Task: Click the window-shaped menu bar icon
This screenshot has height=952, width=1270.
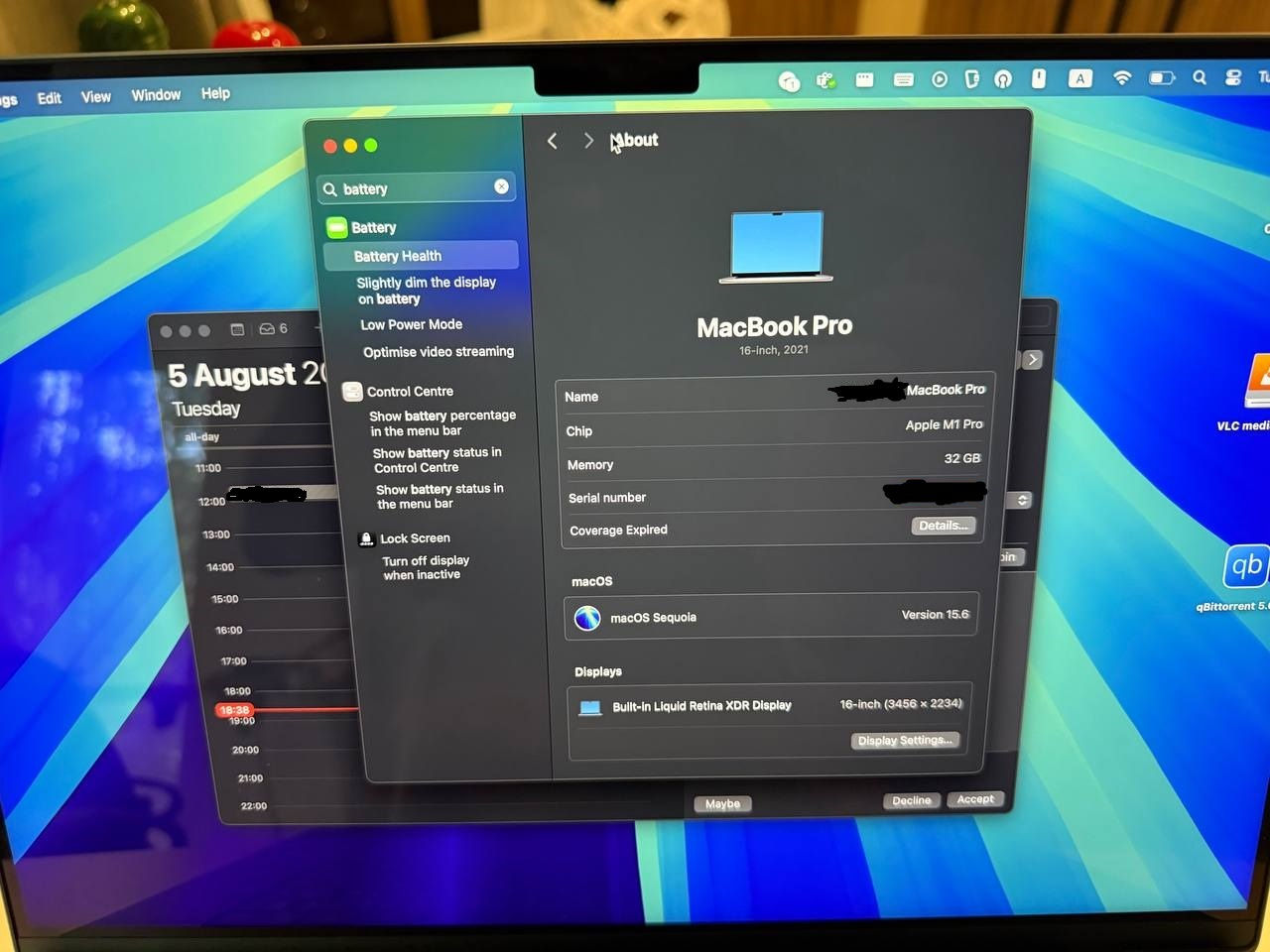Action: [x=864, y=79]
